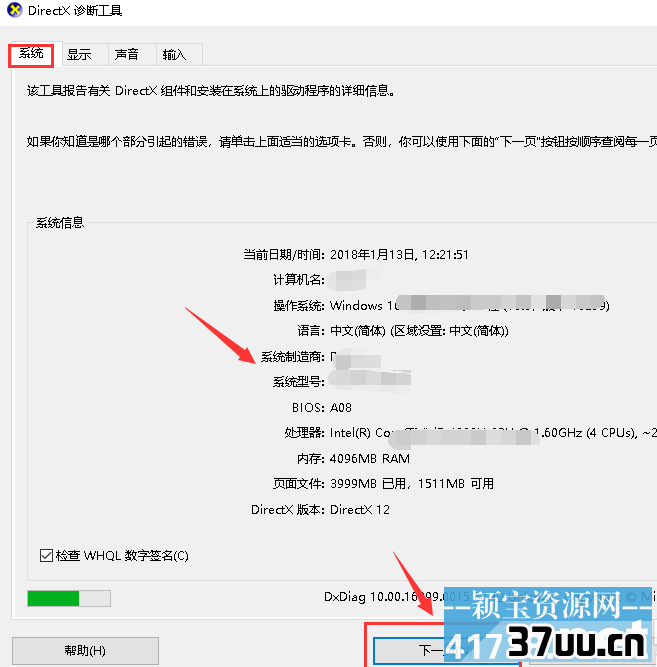Select the BIOS value A08
The height and width of the screenshot is (667, 657).
click(341, 408)
